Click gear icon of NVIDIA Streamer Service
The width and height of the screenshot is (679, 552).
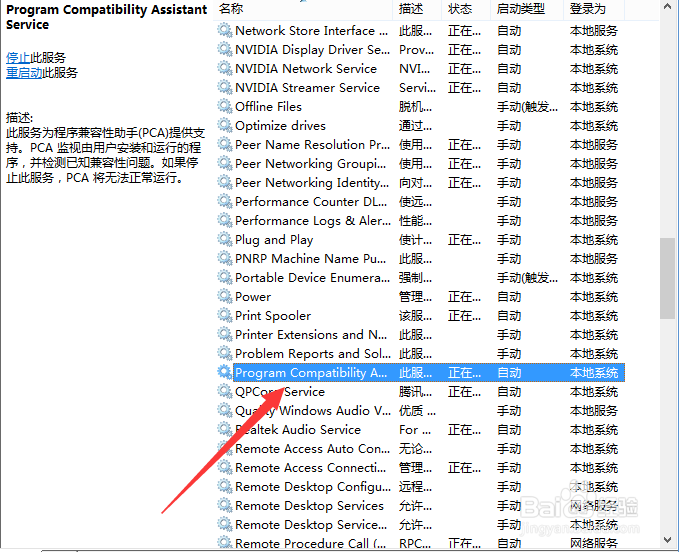(x=224, y=88)
